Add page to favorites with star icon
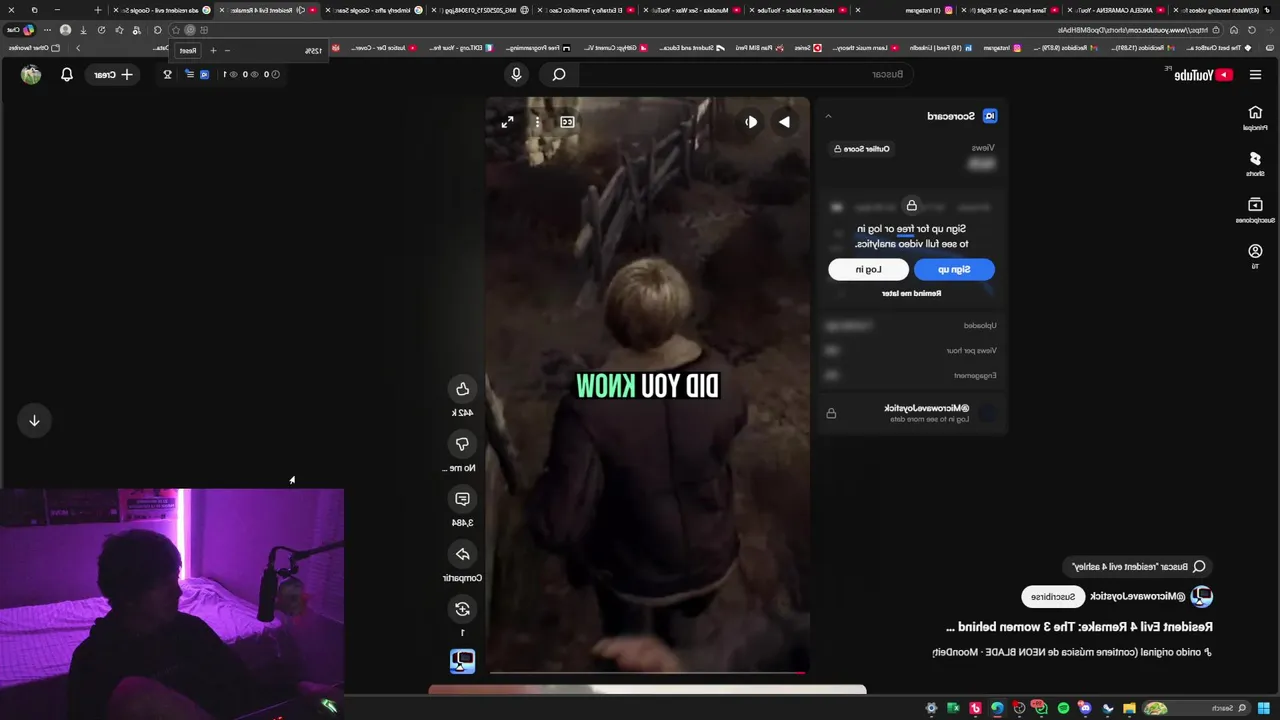The width and height of the screenshot is (1280, 720). coord(176,30)
